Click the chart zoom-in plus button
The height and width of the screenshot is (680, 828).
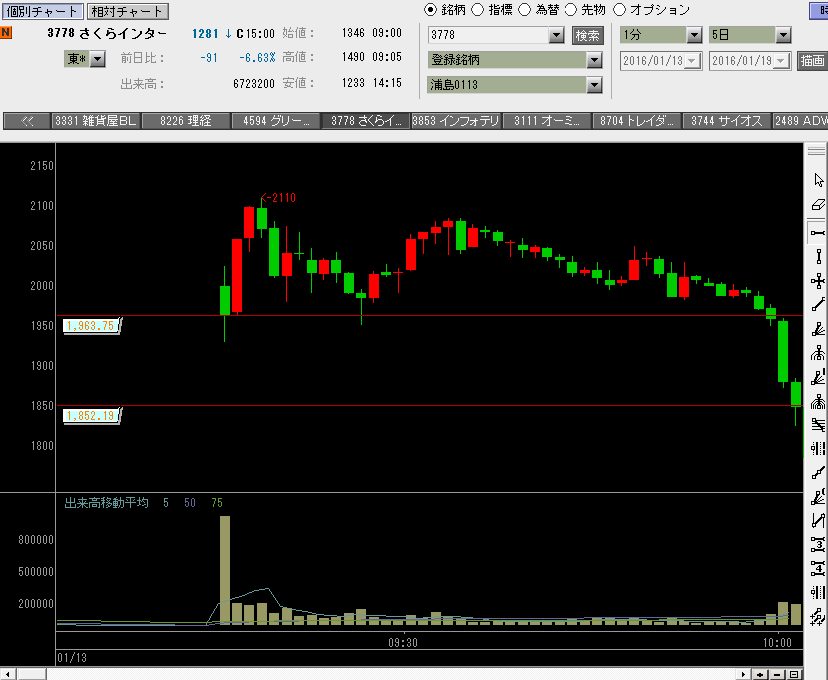(760, 674)
